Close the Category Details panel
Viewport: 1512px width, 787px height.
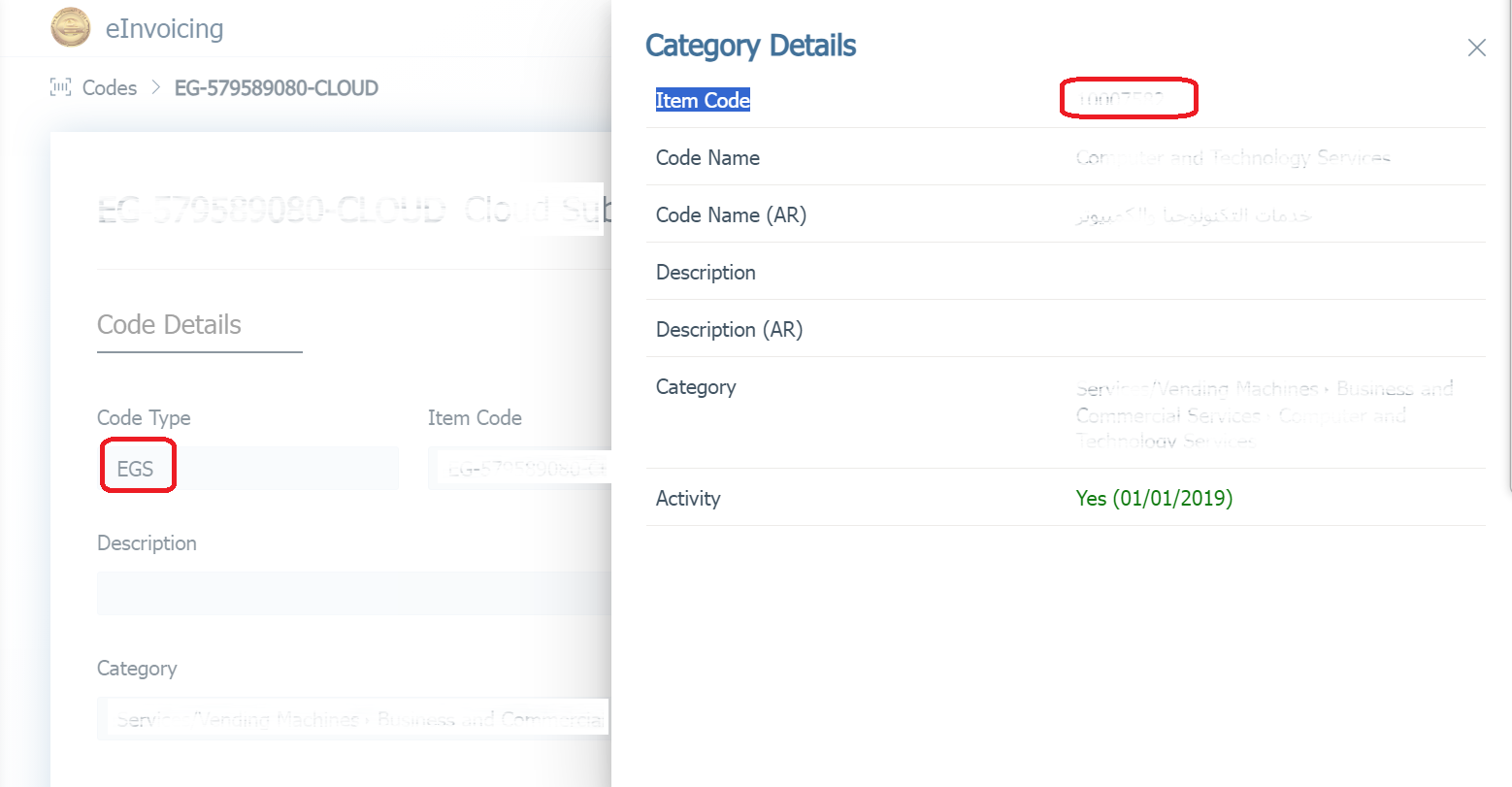pos(1476,48)
